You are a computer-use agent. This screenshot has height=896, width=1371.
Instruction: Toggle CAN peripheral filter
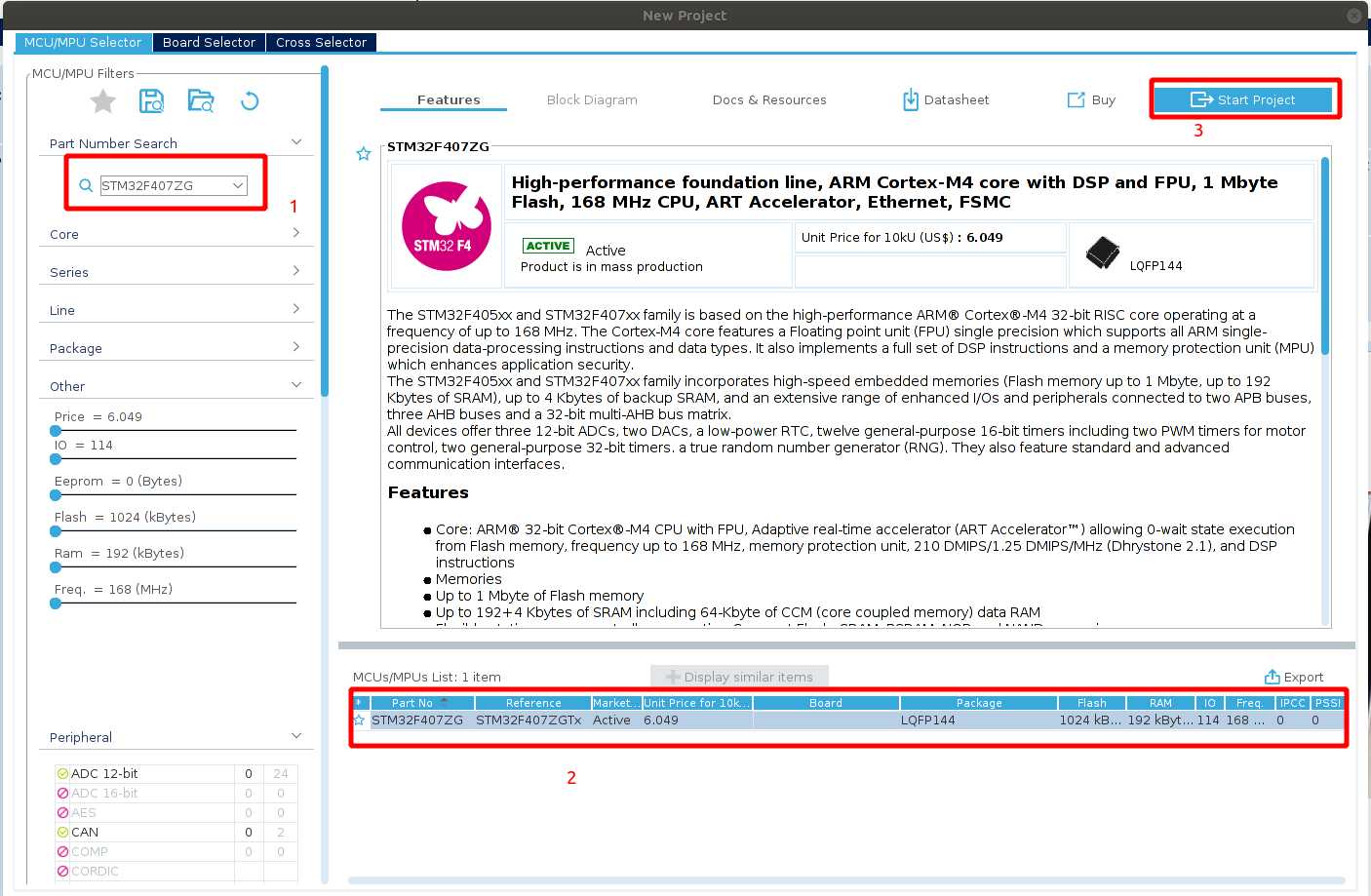click(62, 832)
